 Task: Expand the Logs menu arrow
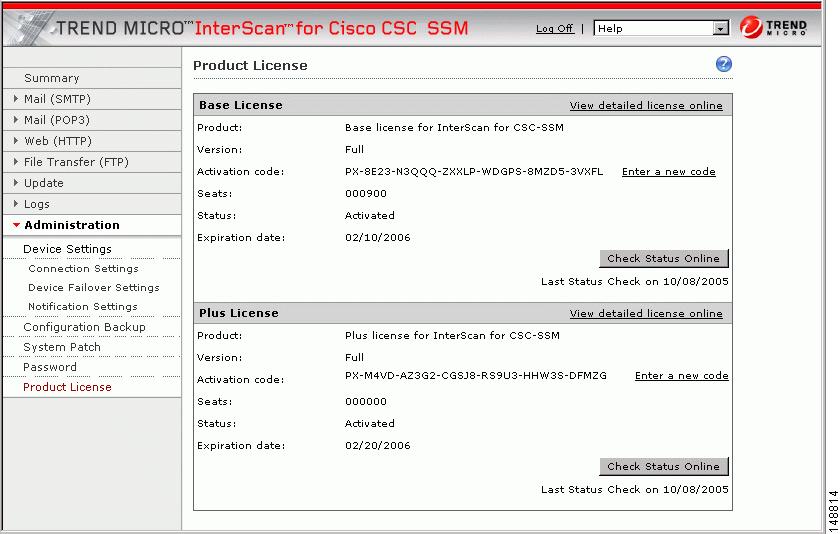tap(16, 204)
